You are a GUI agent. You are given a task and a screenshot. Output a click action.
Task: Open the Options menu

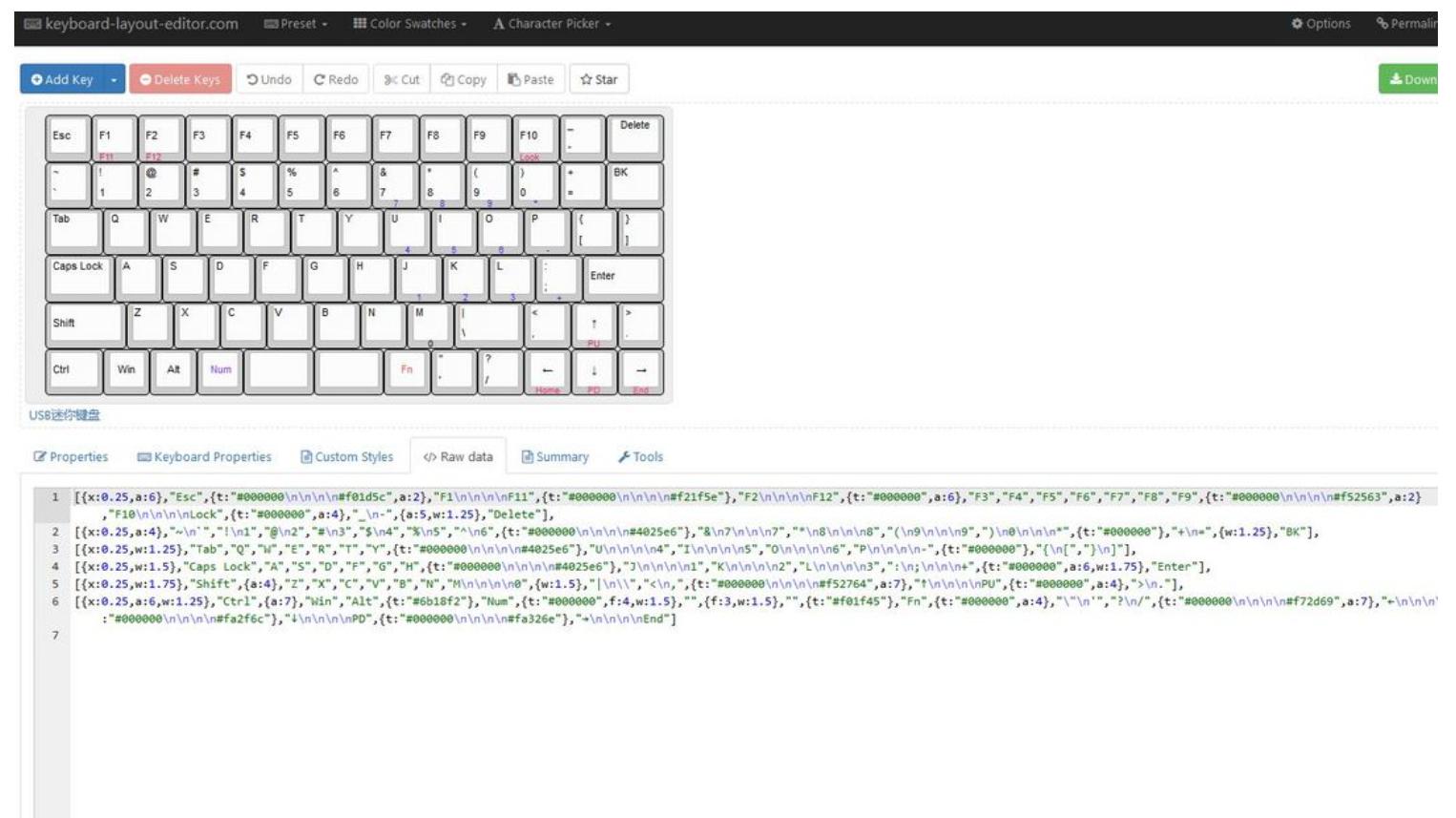click(1321, 24)
